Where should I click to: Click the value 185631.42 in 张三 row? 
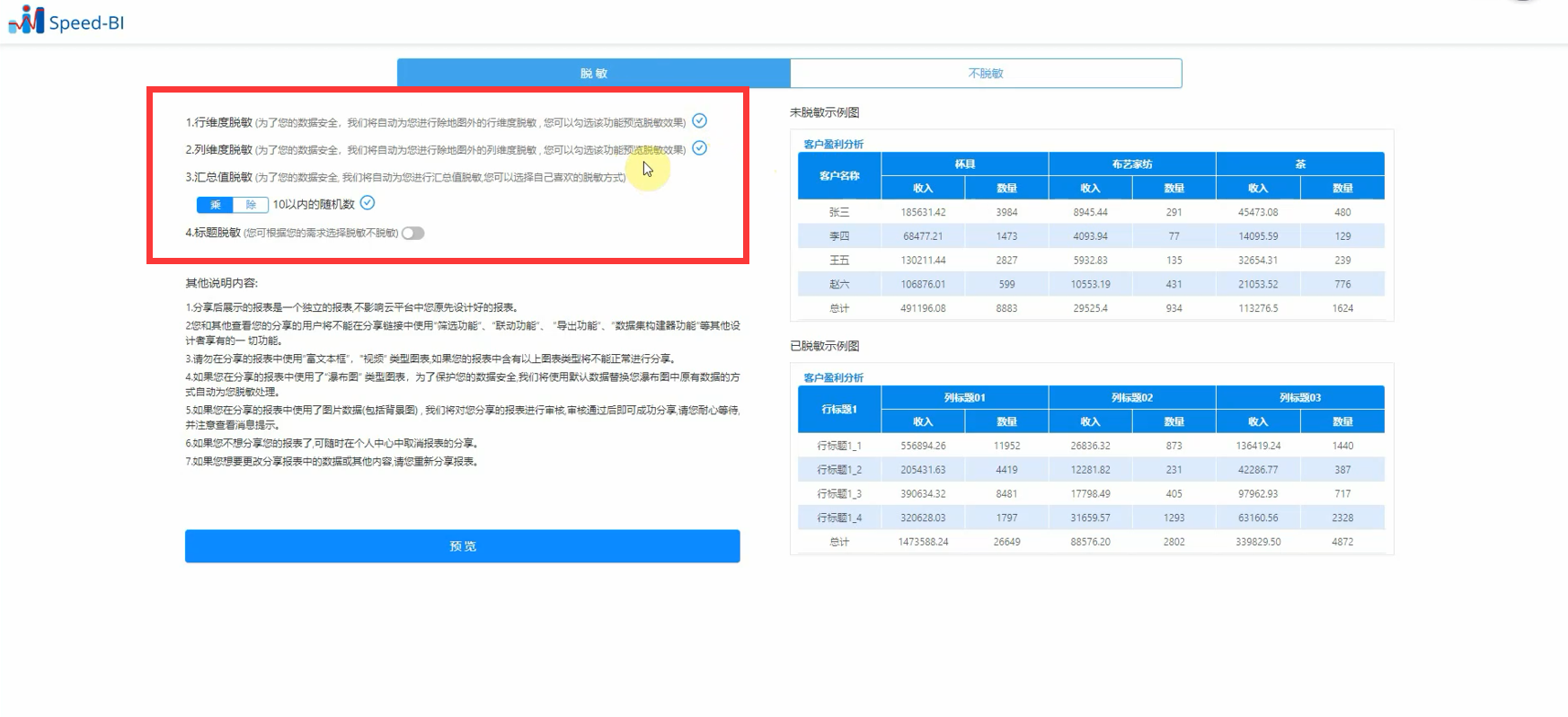point(923,212)
